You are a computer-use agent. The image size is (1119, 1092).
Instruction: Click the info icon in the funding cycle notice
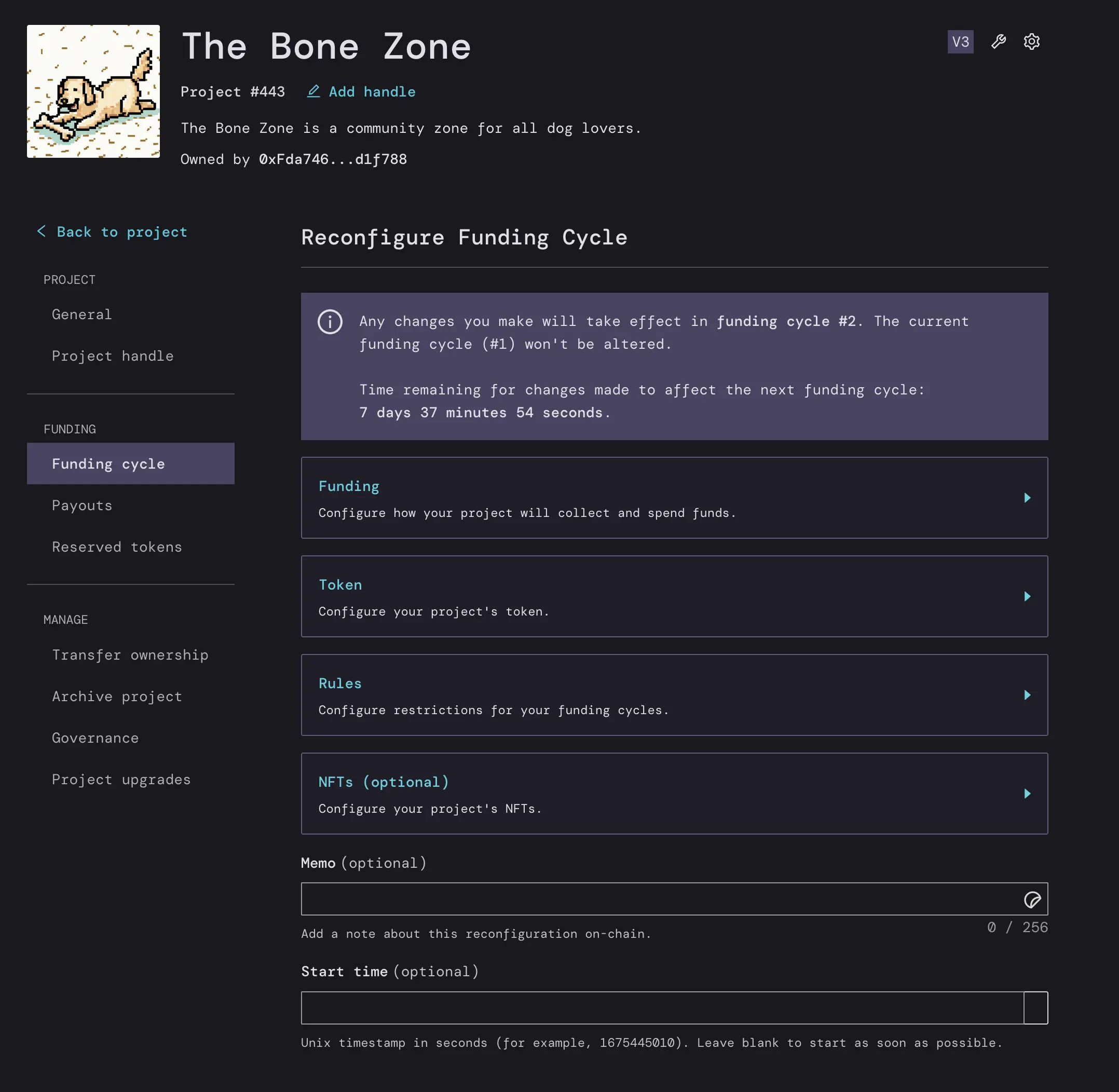pos(331,322)
